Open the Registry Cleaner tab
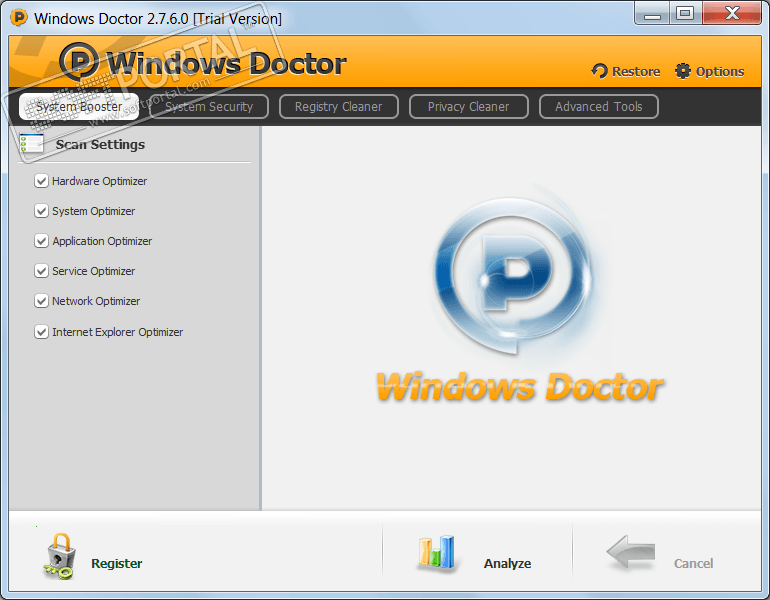 [338, 107]
